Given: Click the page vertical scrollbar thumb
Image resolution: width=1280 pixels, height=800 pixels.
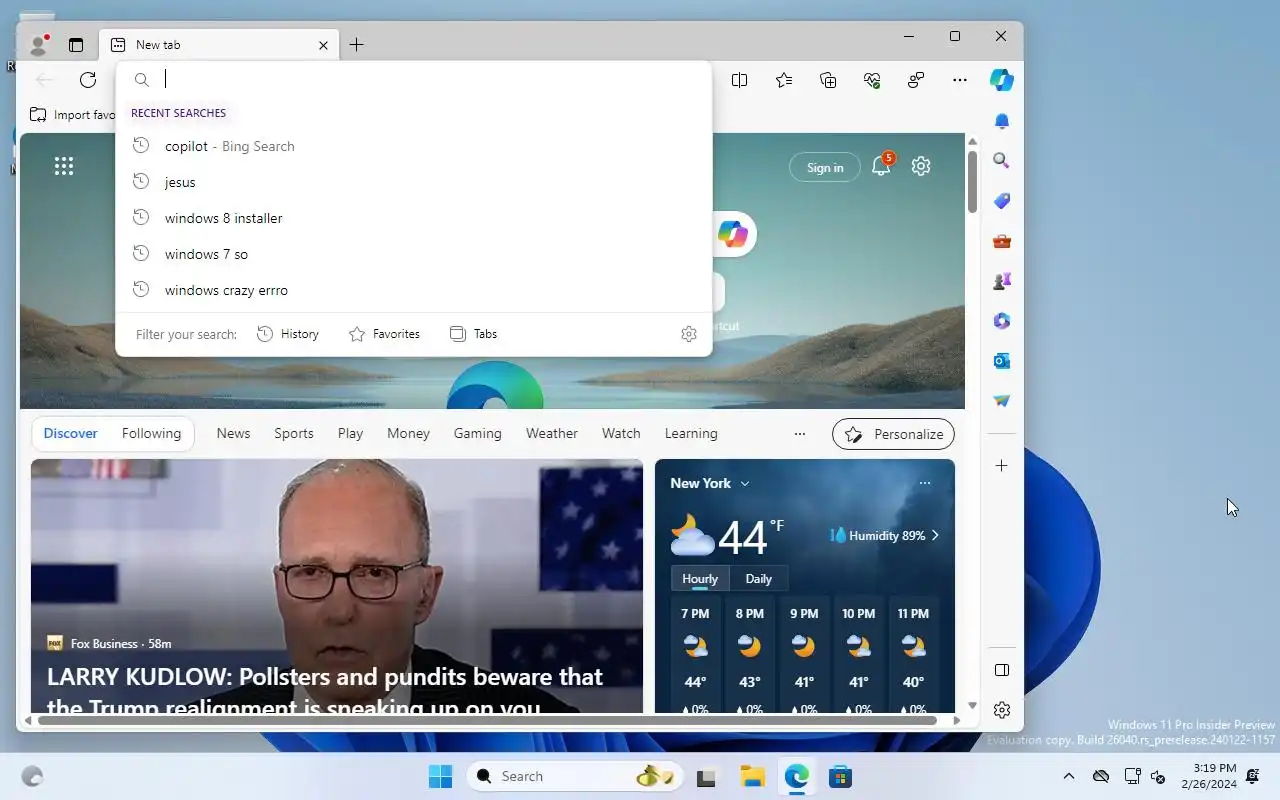Looking at the screenshot, I should tap(972, 181).
